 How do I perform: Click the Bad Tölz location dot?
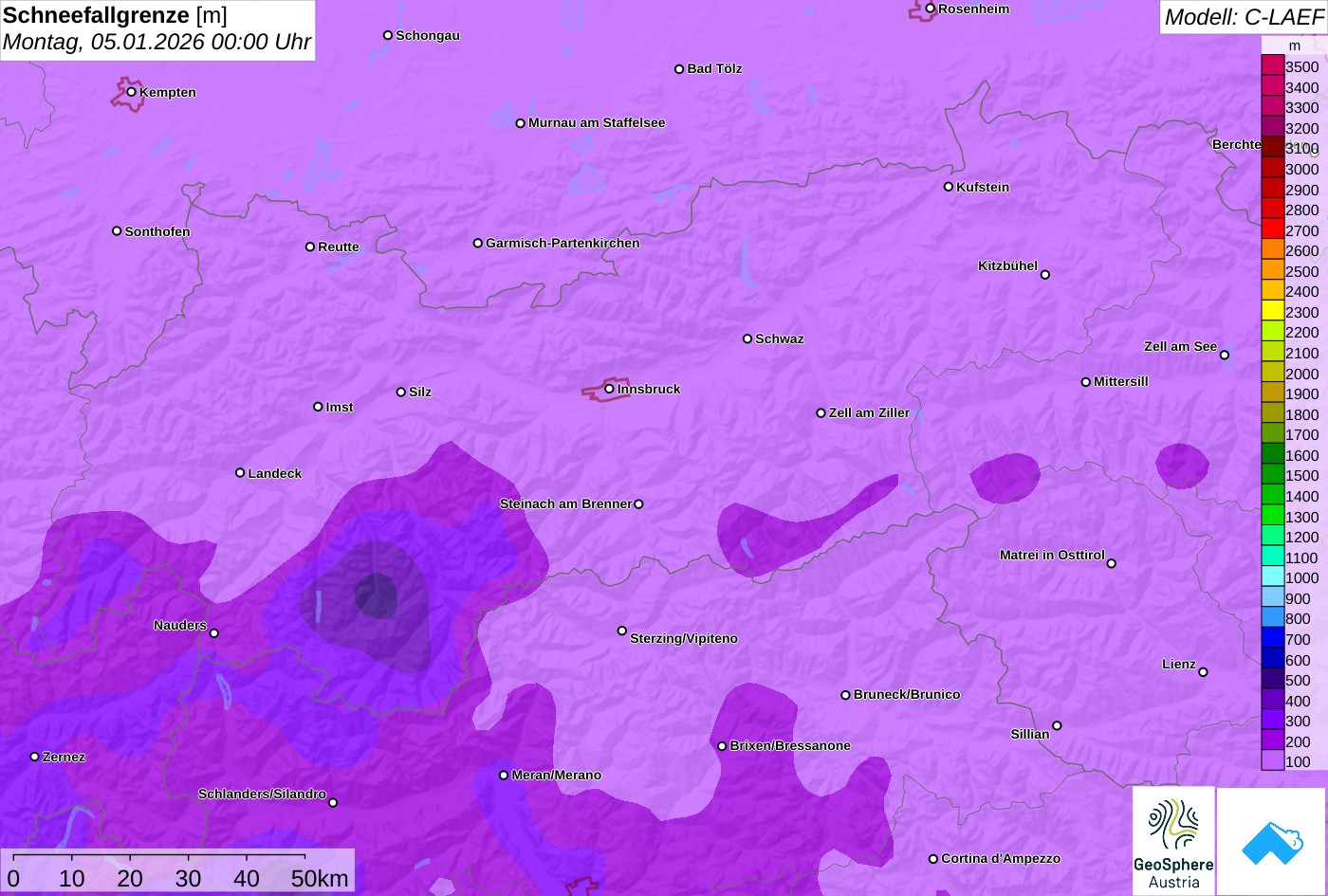(679, 69)
